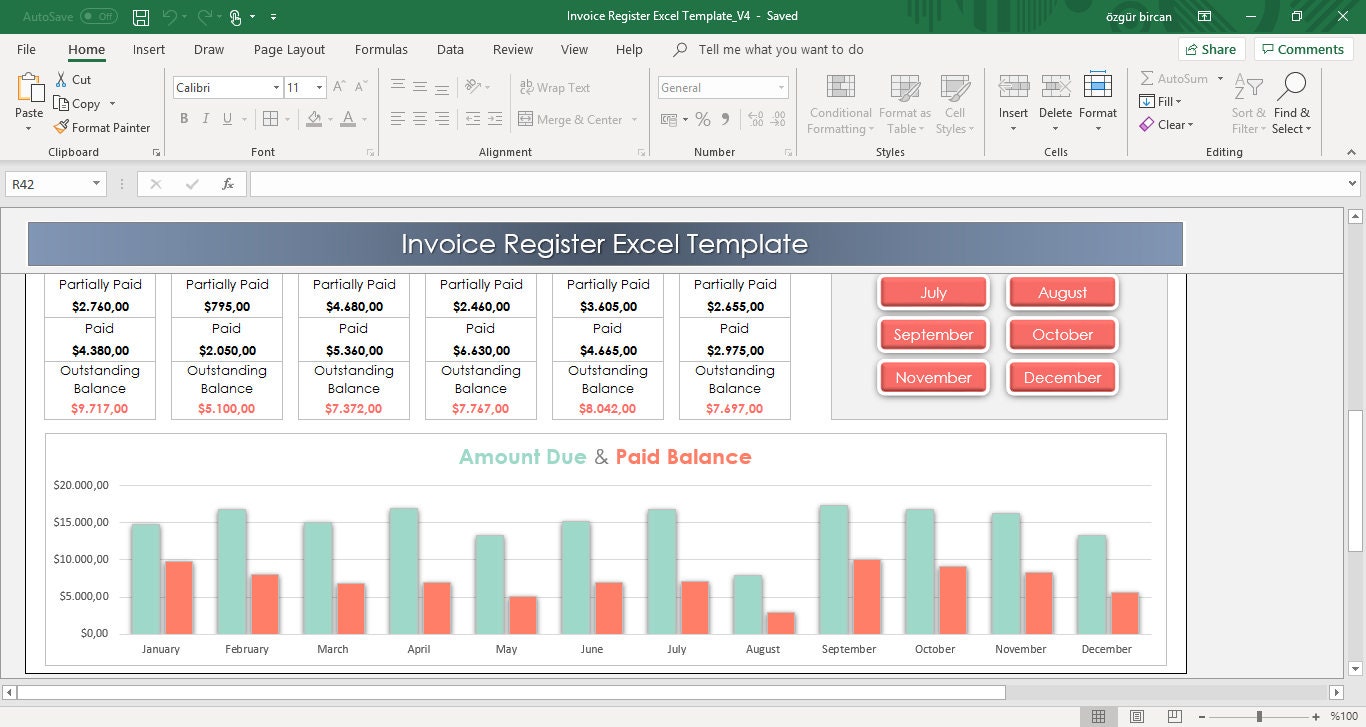
Task: Open the font name dropdown
Action: click(278, 87)
